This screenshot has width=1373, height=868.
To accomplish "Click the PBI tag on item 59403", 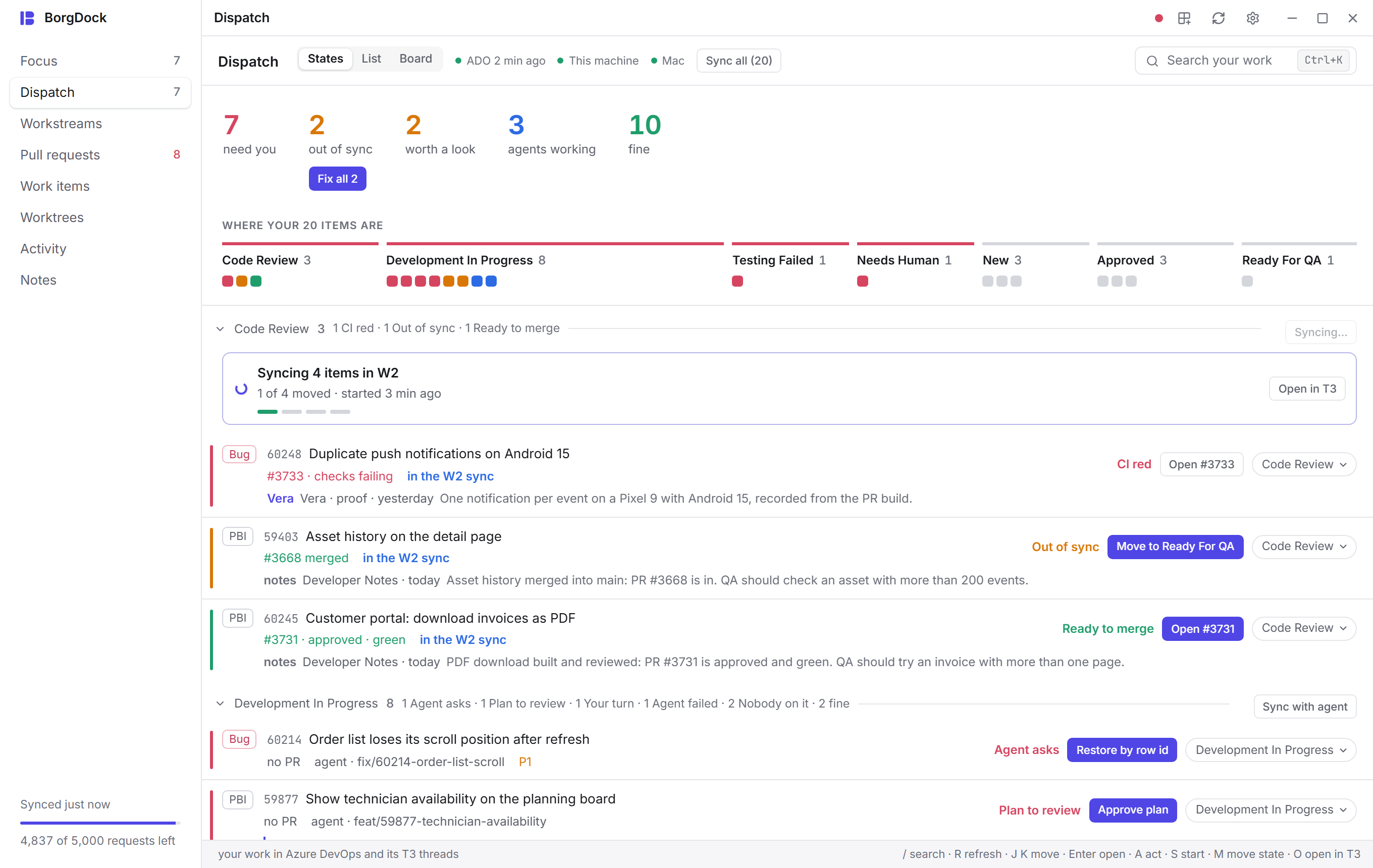I will point(238,536).
